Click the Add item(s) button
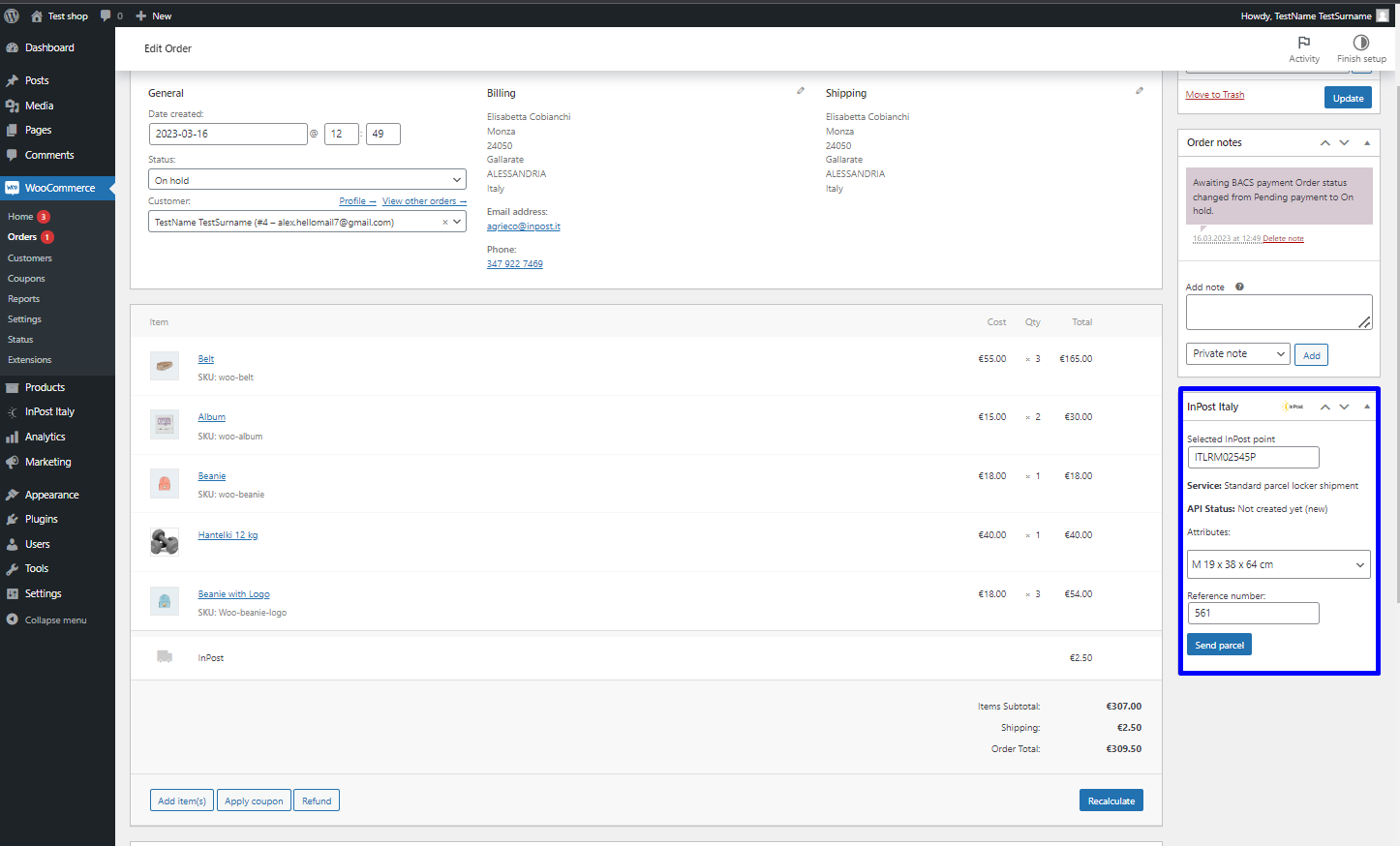The image size is (1400, 846). pyautogui.click(x=182, y=801)
